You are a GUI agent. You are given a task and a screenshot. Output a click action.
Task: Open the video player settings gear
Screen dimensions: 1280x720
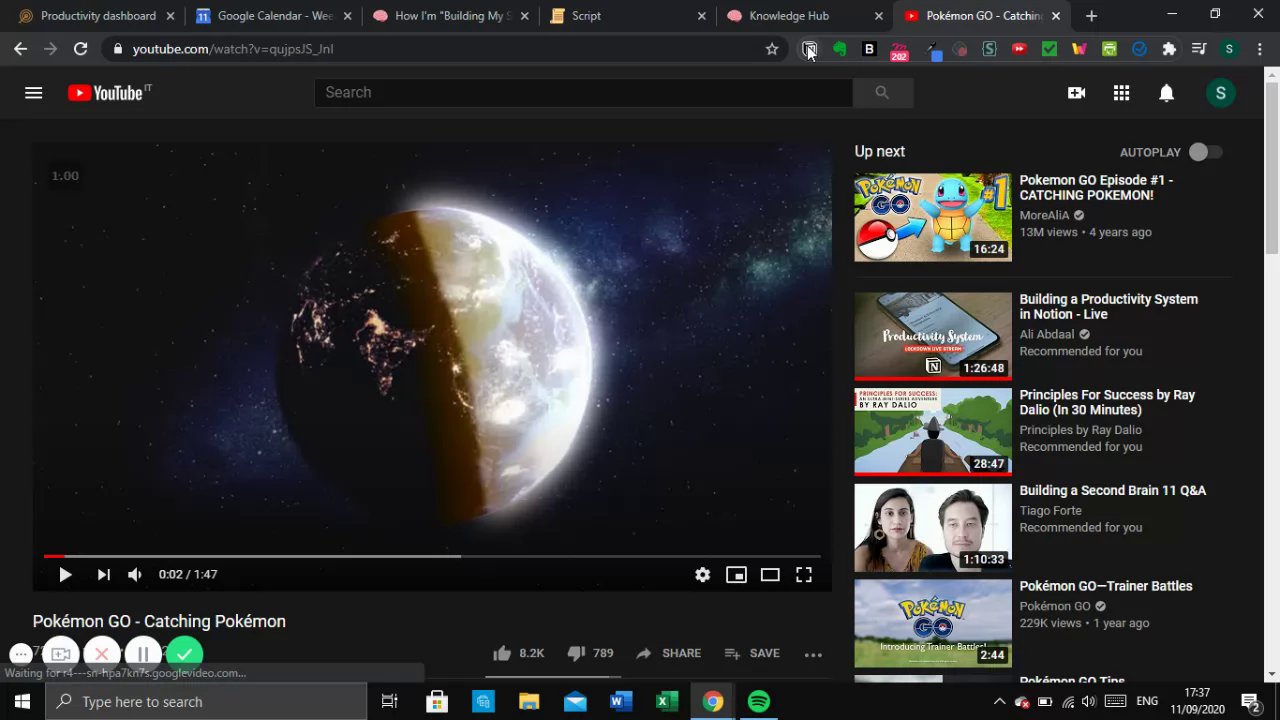point(702,575)
